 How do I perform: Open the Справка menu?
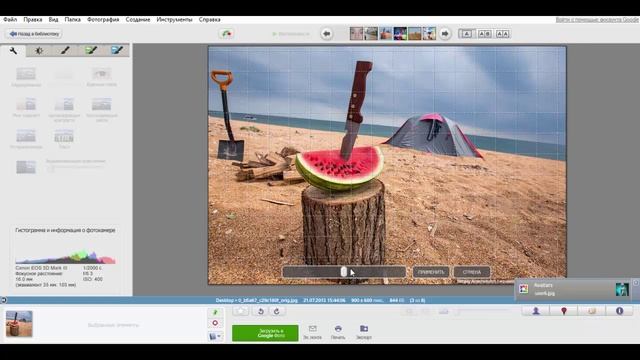coord(209,20)
